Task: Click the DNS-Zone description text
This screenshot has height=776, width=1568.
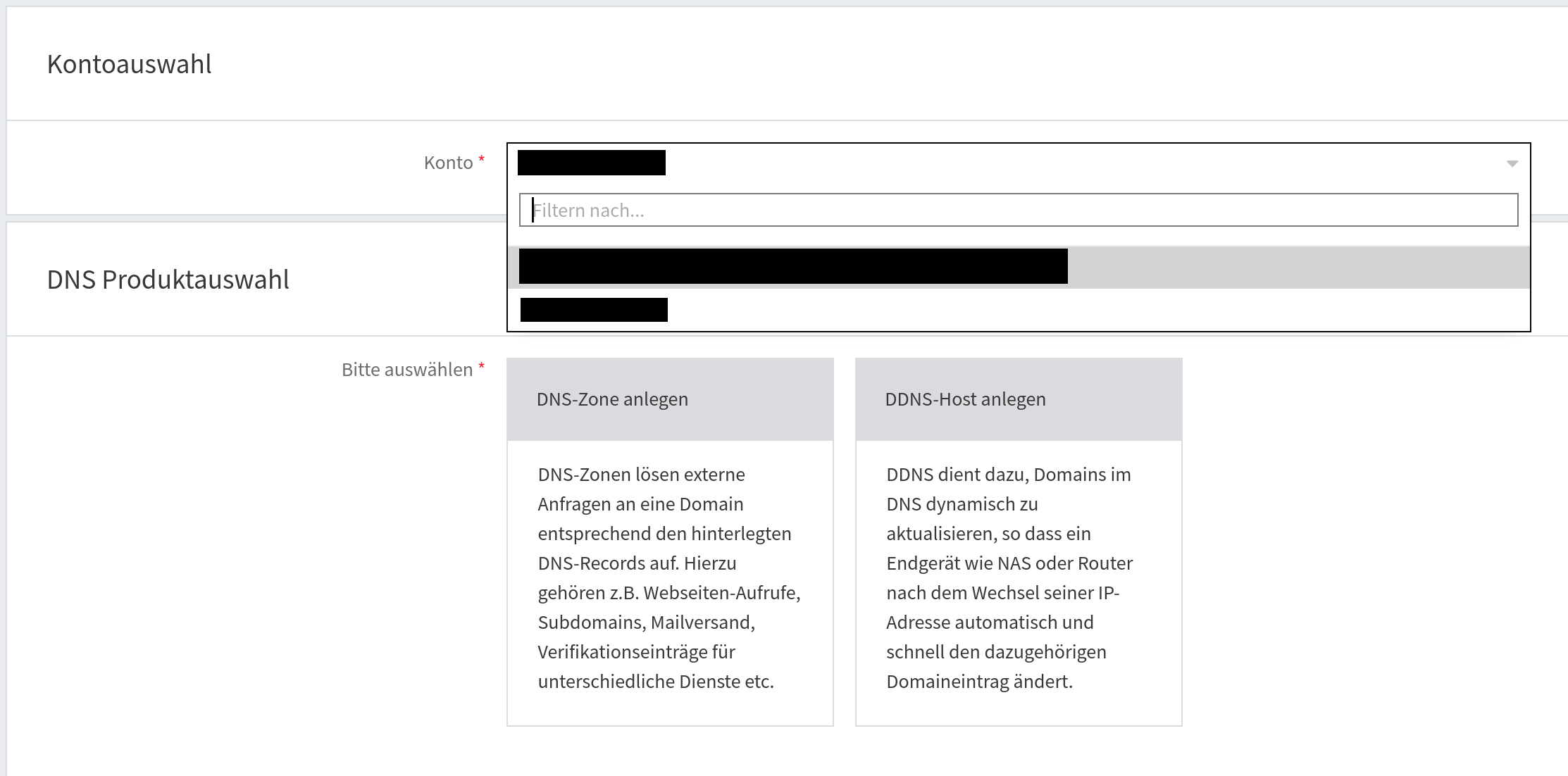Action: pos(668,577)
